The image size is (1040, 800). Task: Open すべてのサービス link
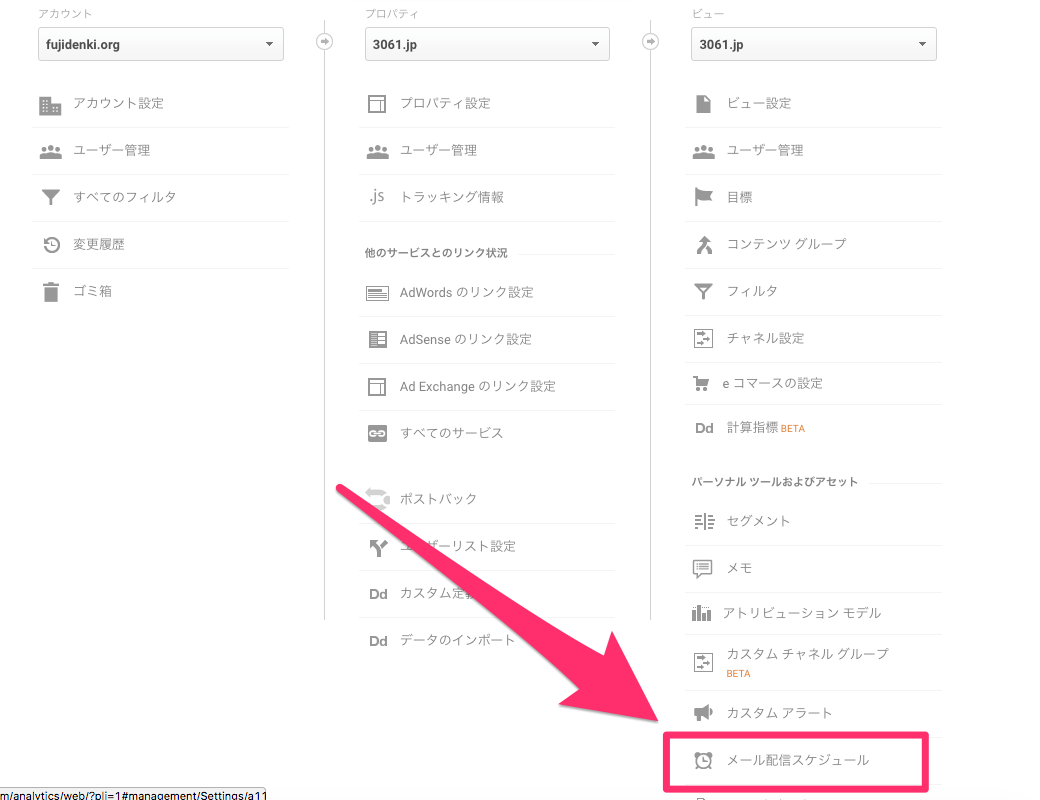coord(451,434)
